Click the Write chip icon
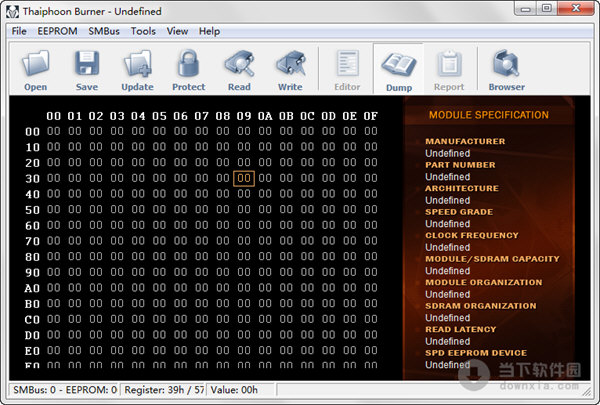 click(290, 64)
